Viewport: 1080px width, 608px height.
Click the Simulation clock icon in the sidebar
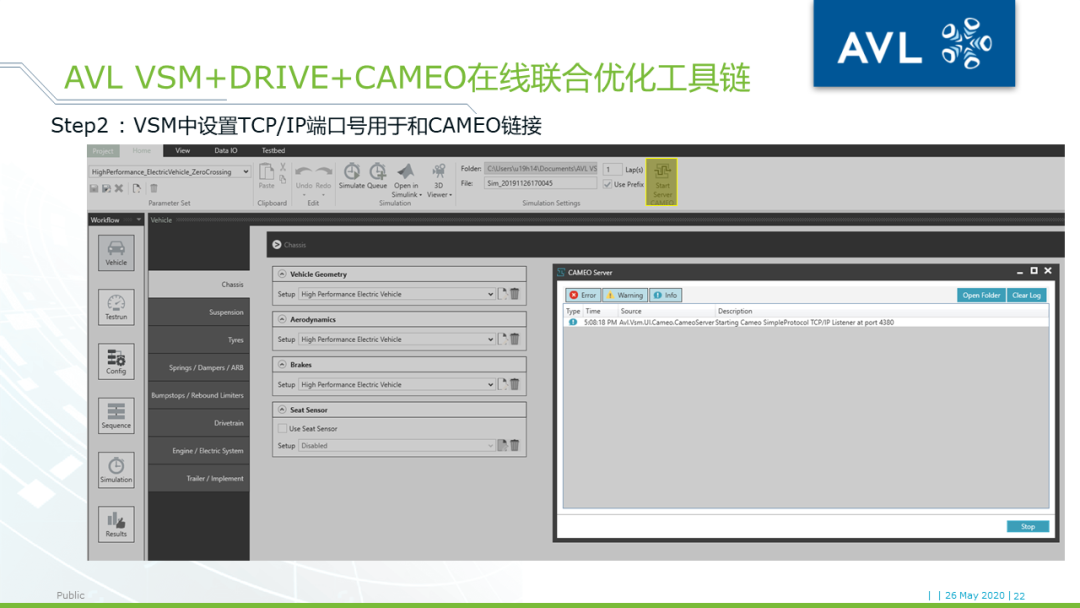[x=115, y=470]
